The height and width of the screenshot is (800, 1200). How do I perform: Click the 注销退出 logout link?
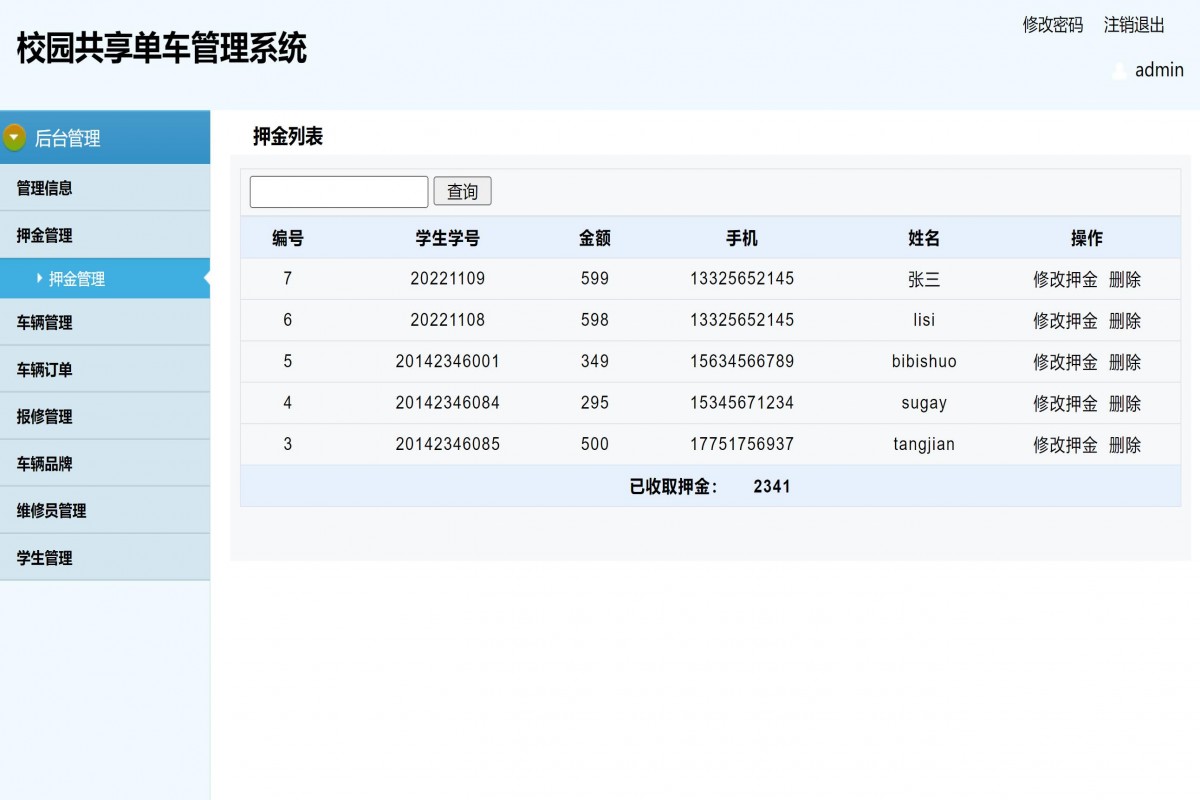click(1133, 25)
